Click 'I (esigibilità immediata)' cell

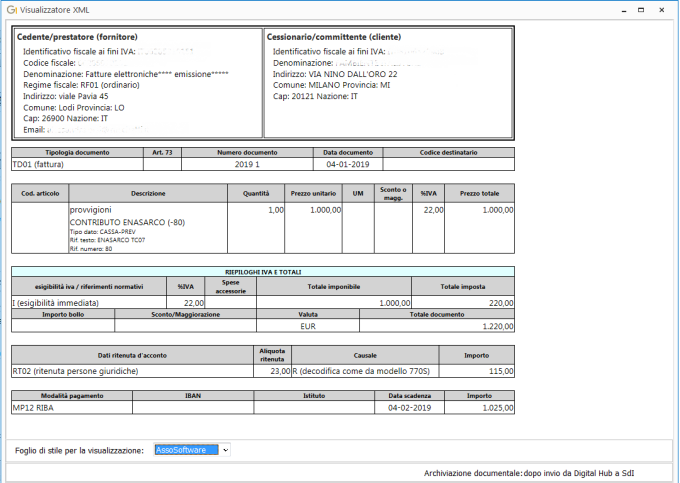[x=89, y=303]
